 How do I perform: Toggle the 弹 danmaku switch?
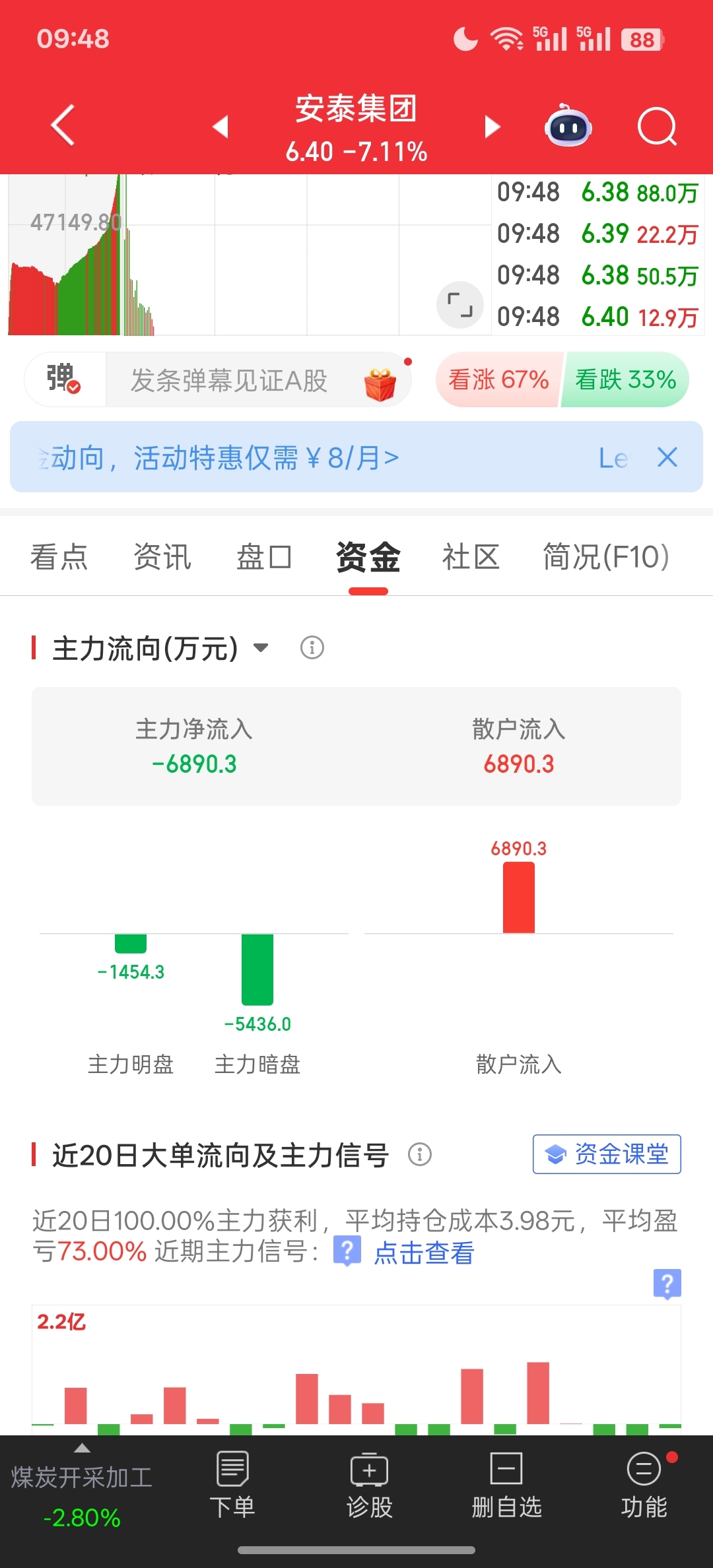click(x=64, y=379)
